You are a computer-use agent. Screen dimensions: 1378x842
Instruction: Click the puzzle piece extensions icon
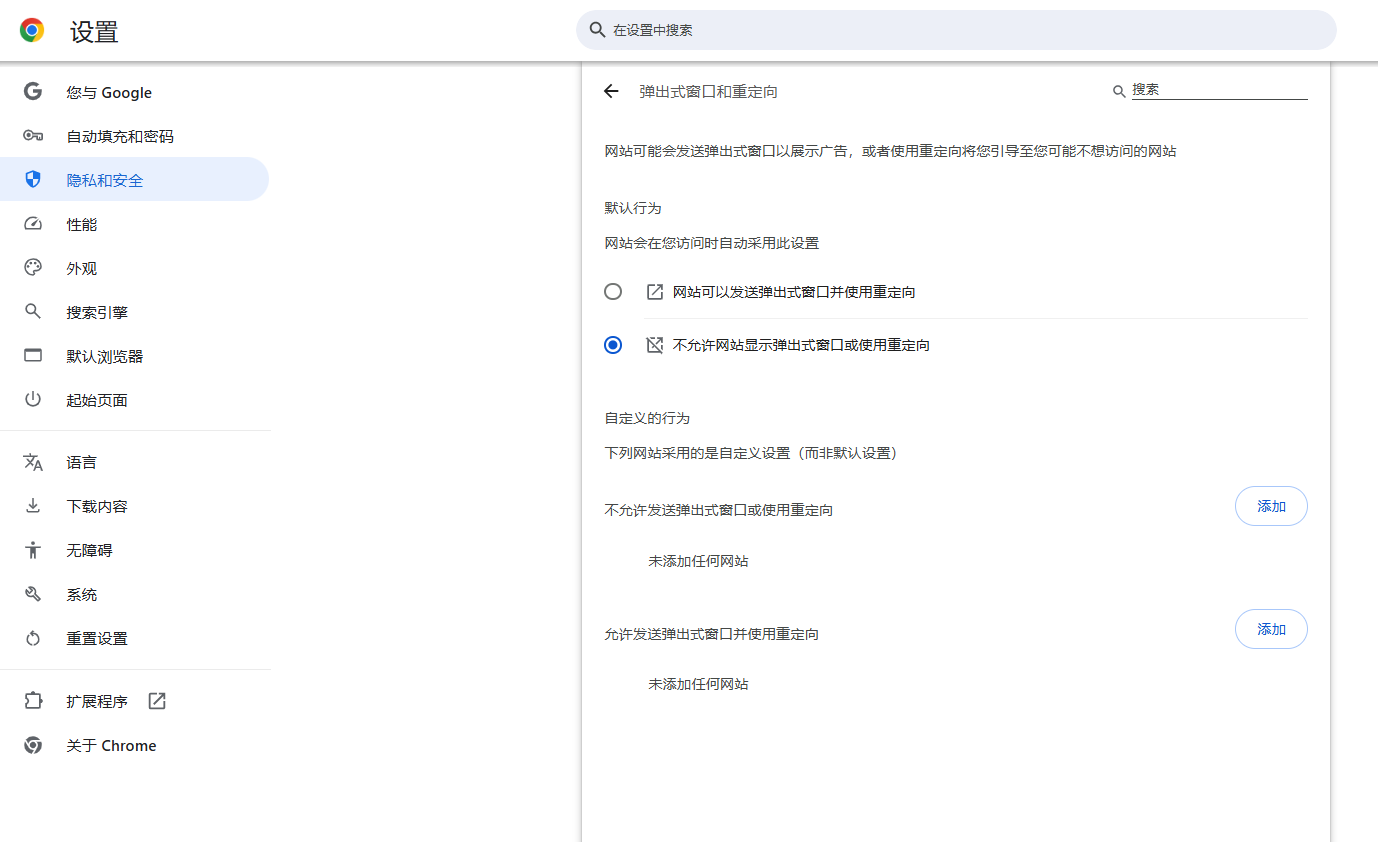[x=33, y=701]
